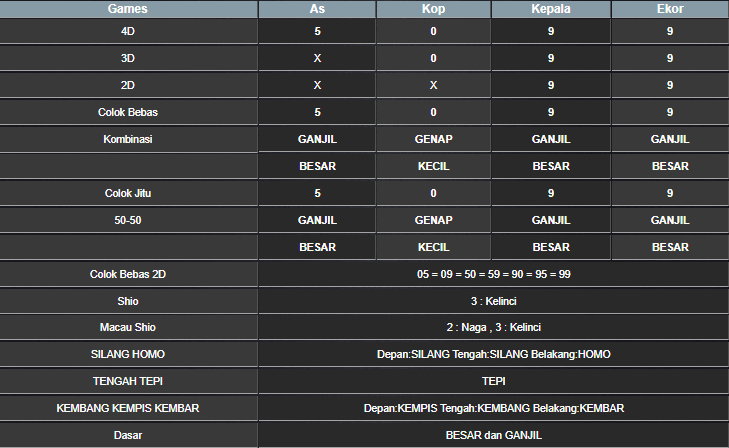The width and height of the screenshot is (729, 448).
Task: Click the Colok Jitu row label
Action: pyautogui.click(x=128, y=193)
